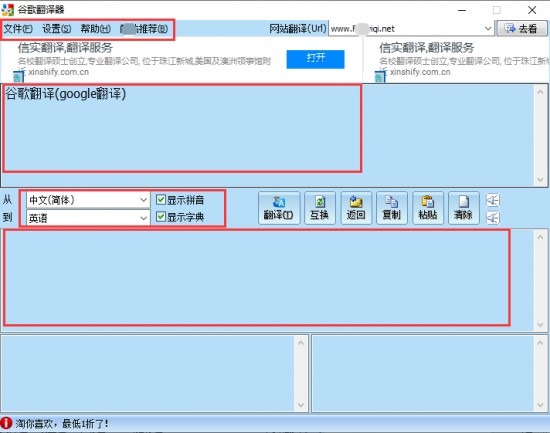Open the 设置(S) menu
The height and width of the screenshot is (433, 550).
coord(56,29)
